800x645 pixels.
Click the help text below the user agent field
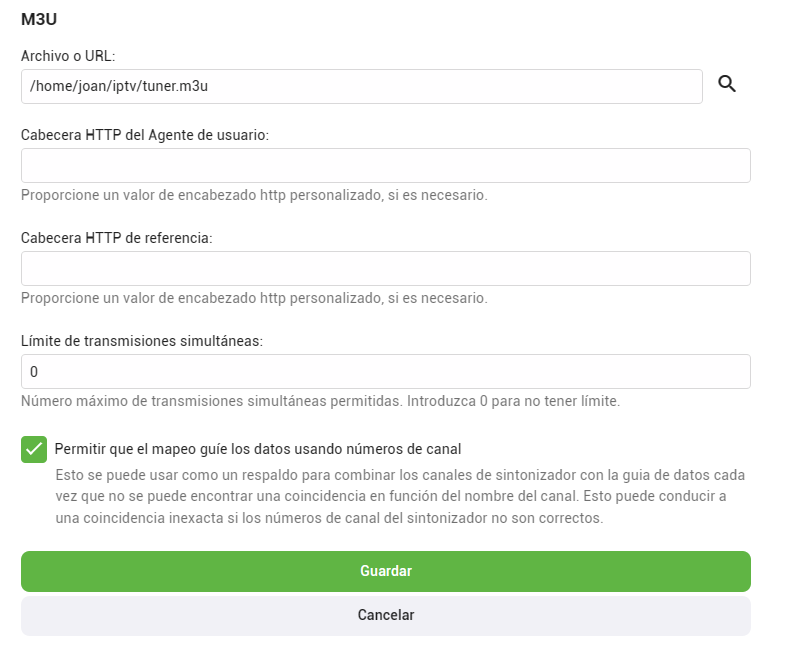254,195
